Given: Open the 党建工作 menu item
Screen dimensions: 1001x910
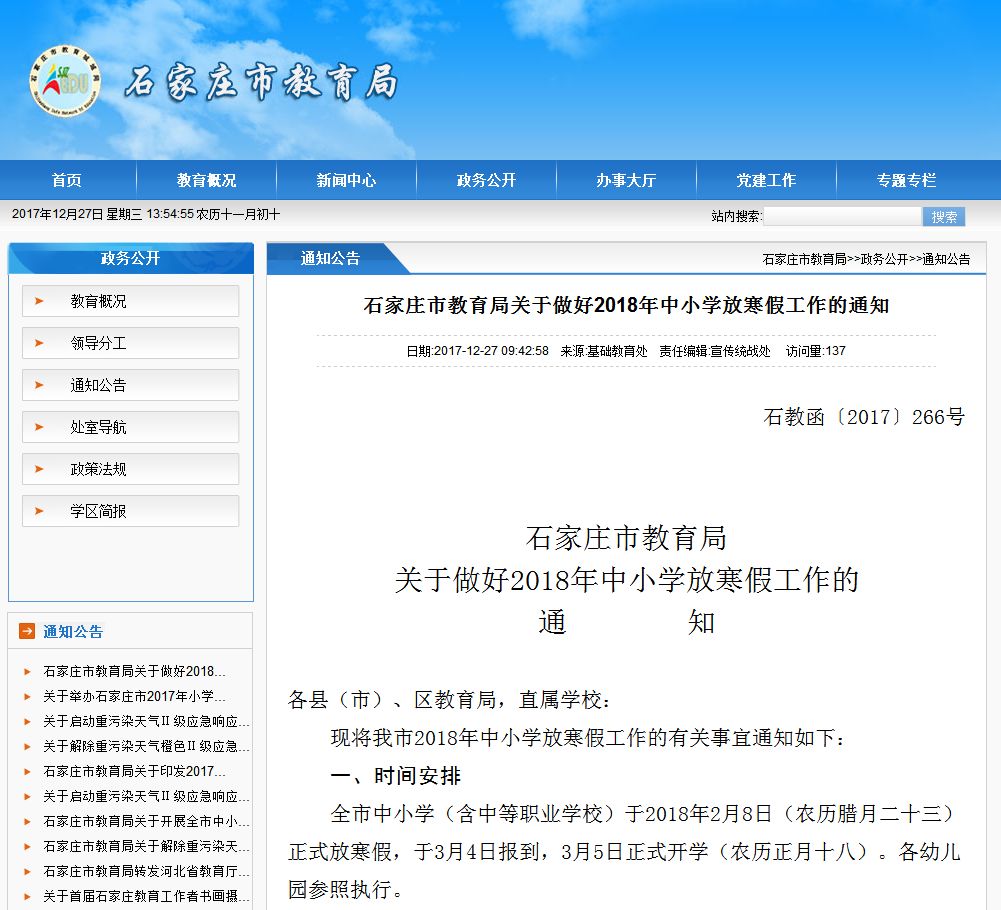Looking at the screenshot, I should coord(767,180).
